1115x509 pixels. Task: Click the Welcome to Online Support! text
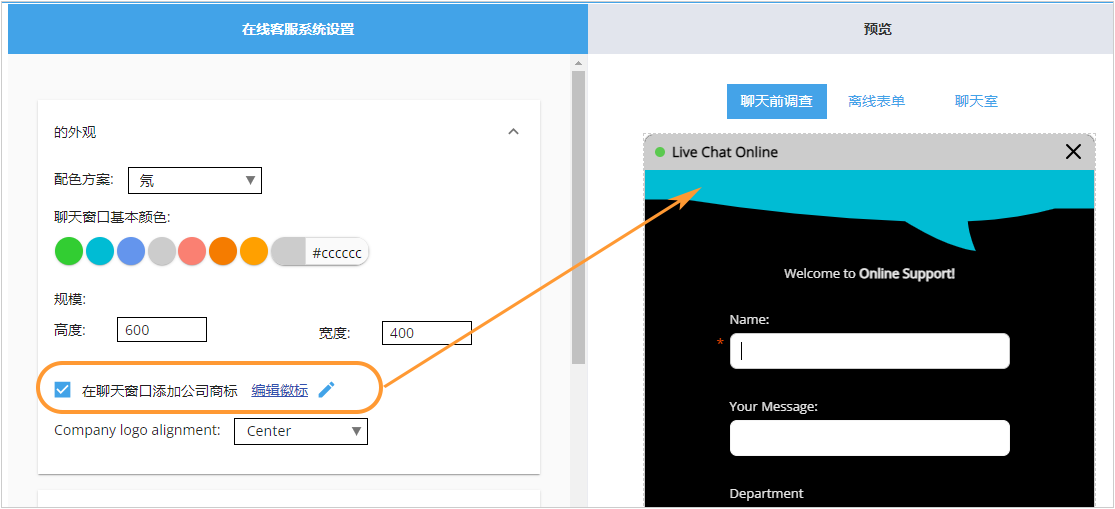coord(870,274)
